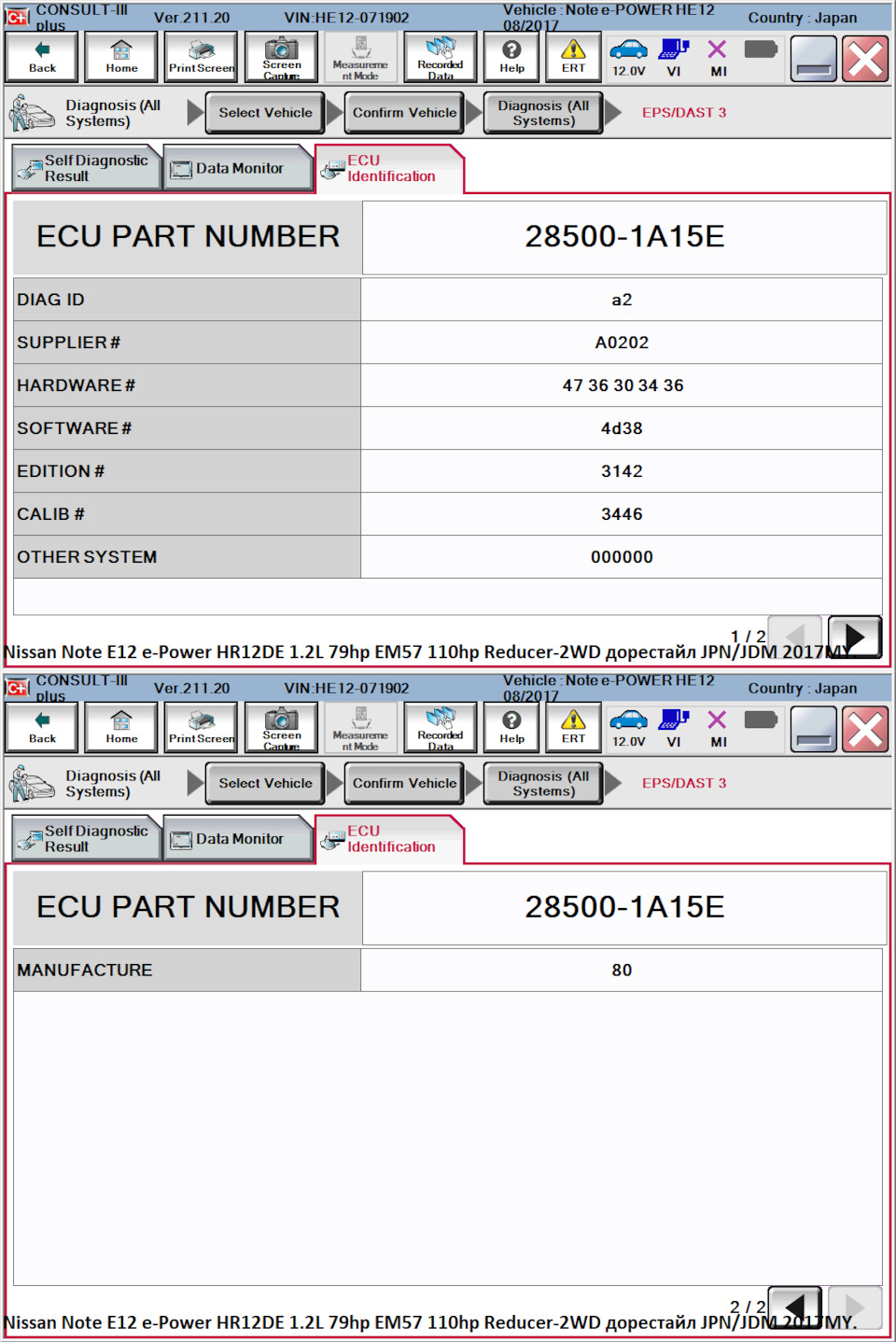Click Print Screen in bottom screenshot toolbar
The image size is (896, 1342).
202,728
